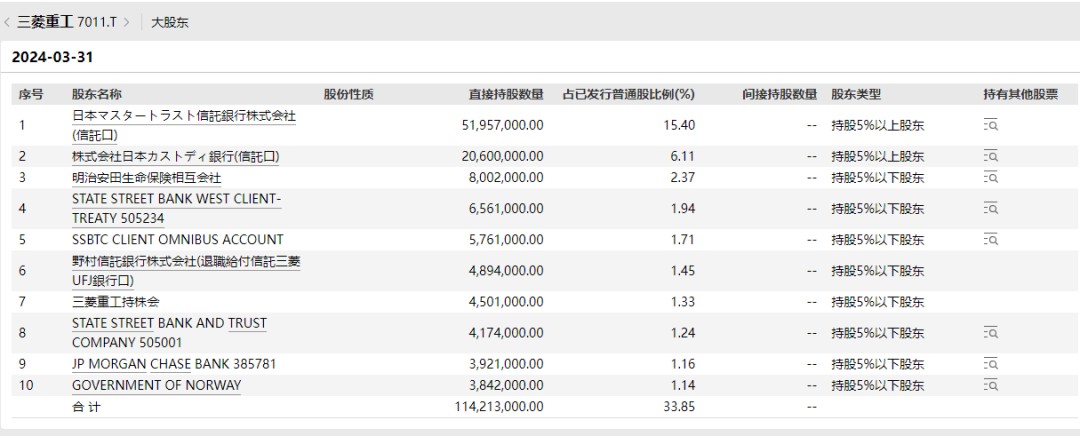Go to previous stock with left chevron

7,22
